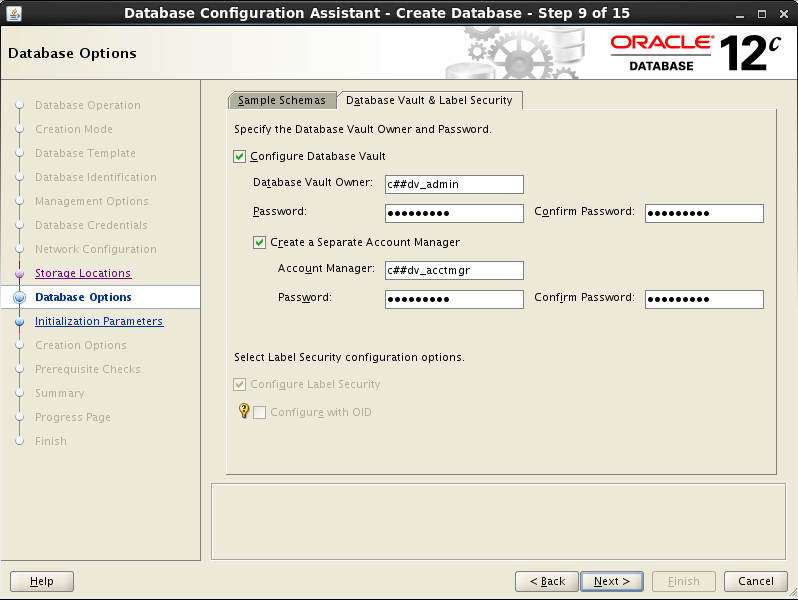
Task: Click the Summary step
Action: tap(60, 393)
